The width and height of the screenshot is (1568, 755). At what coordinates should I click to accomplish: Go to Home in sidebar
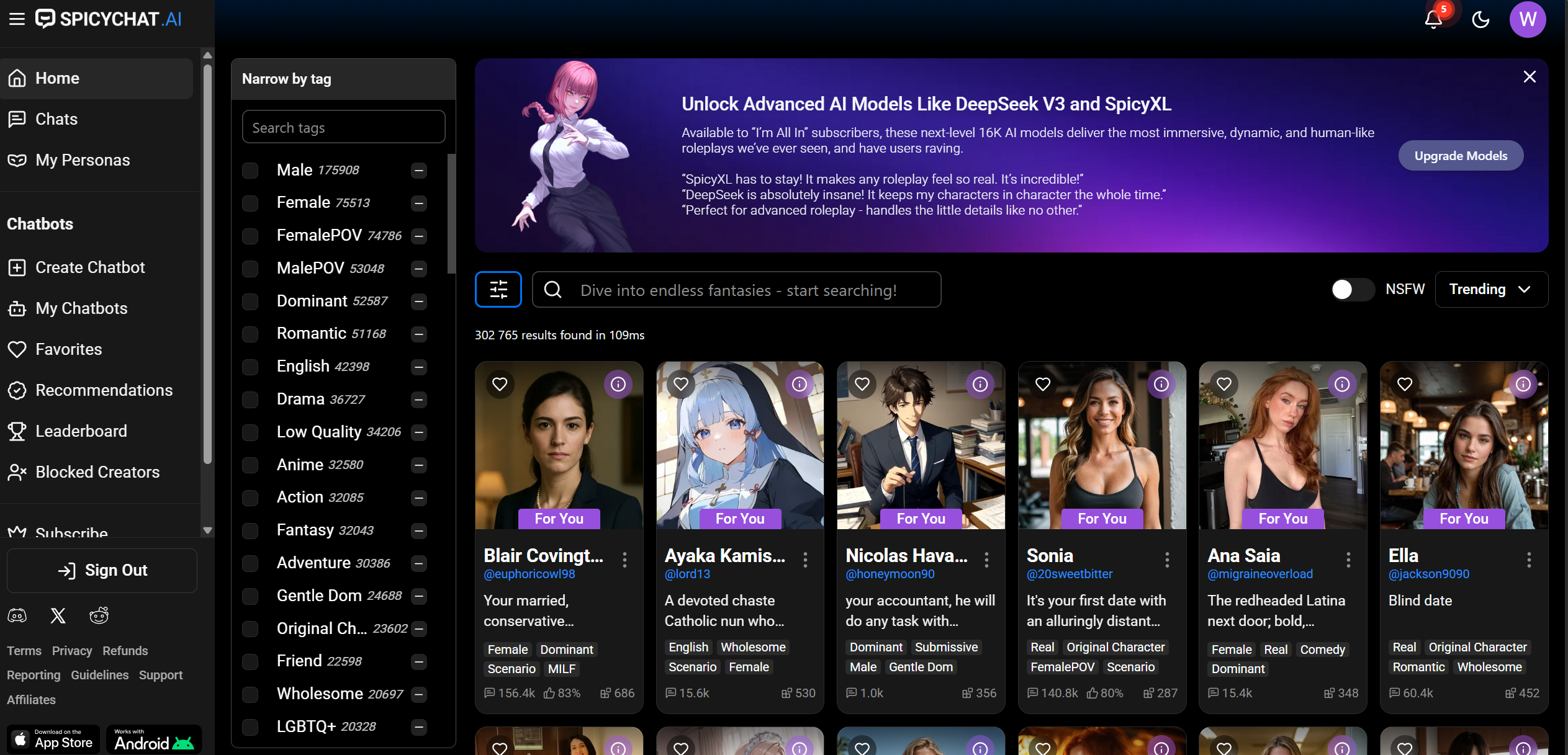click(97, 78)
